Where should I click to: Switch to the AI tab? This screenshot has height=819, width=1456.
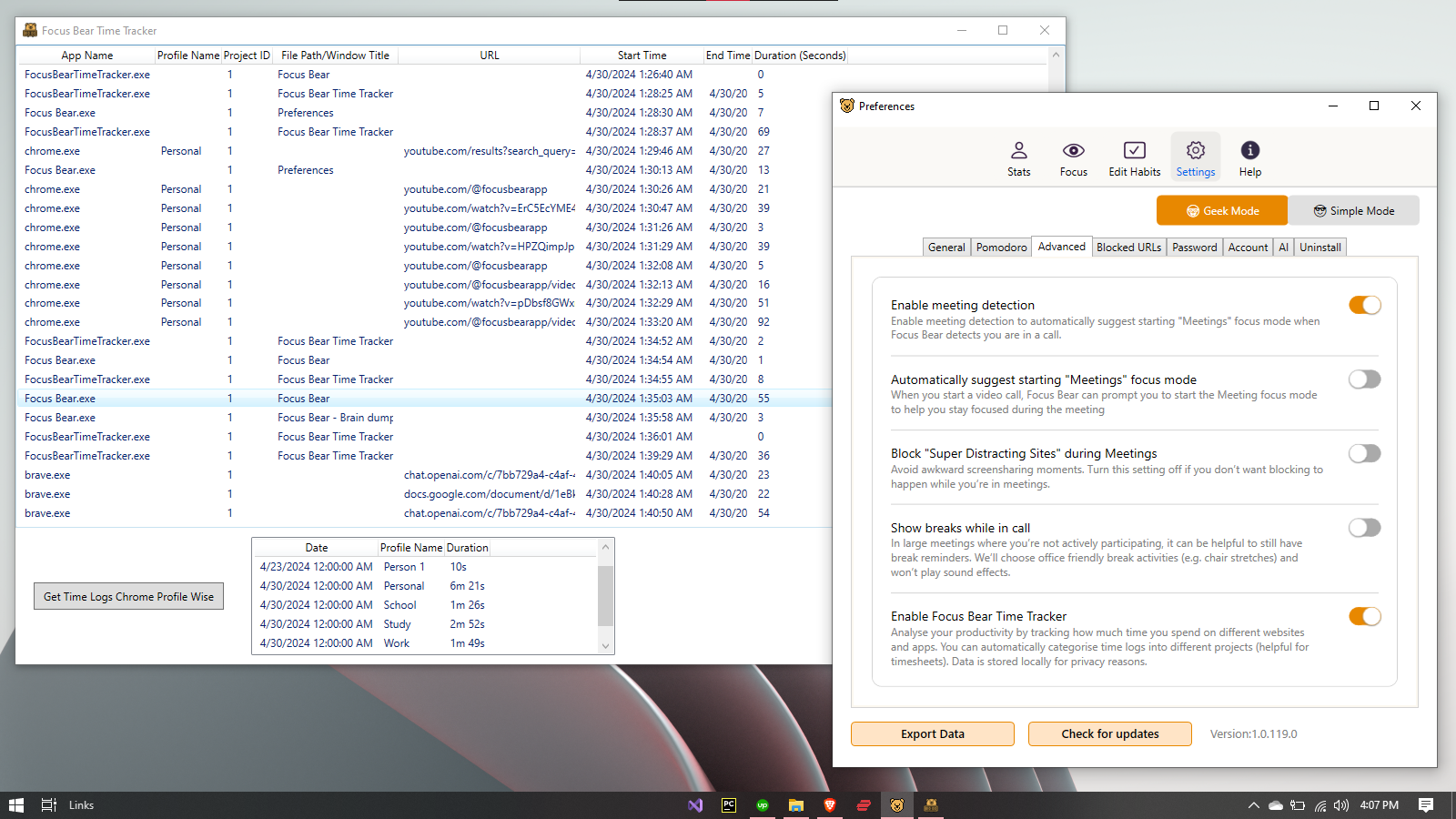(x=1283, y=248)
